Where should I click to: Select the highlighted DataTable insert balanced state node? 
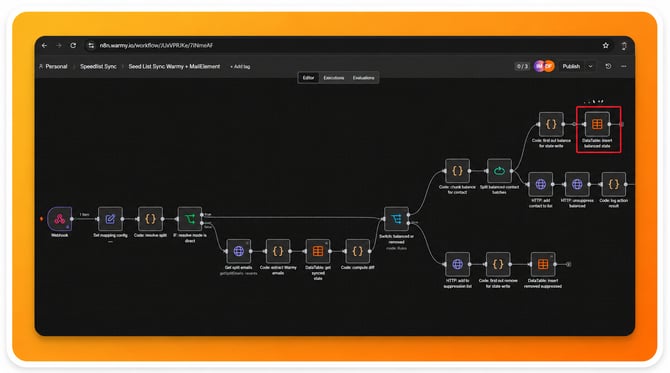[x=597, y=124]
